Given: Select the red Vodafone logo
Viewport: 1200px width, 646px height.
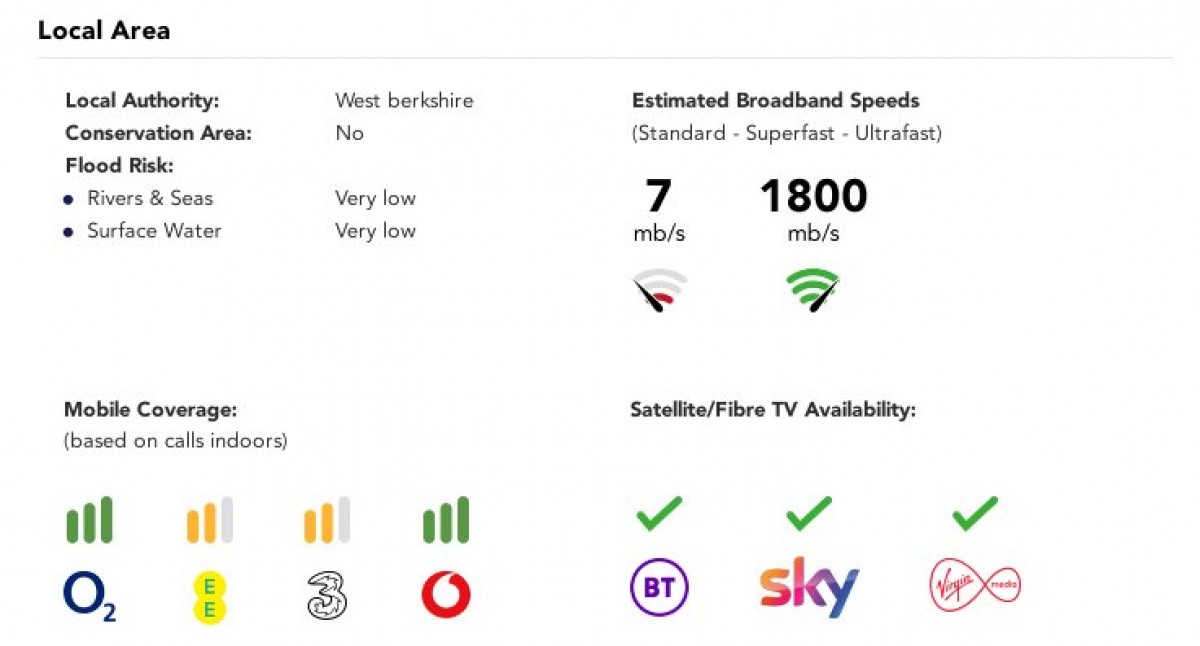Looking at the screenshot, I should [x=446, y=597].
